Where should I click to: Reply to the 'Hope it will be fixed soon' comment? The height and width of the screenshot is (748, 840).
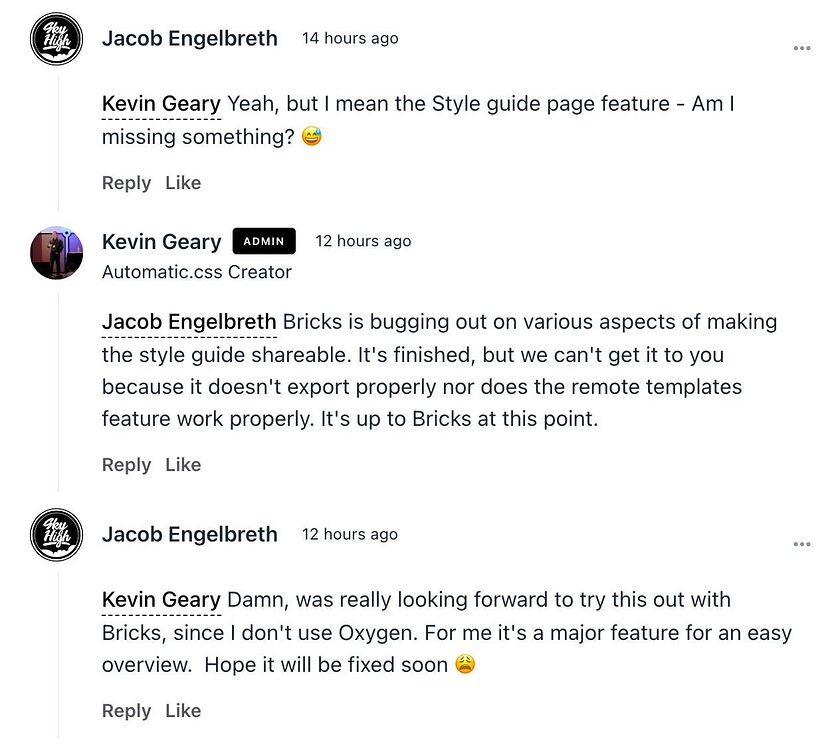pos(126,711)
